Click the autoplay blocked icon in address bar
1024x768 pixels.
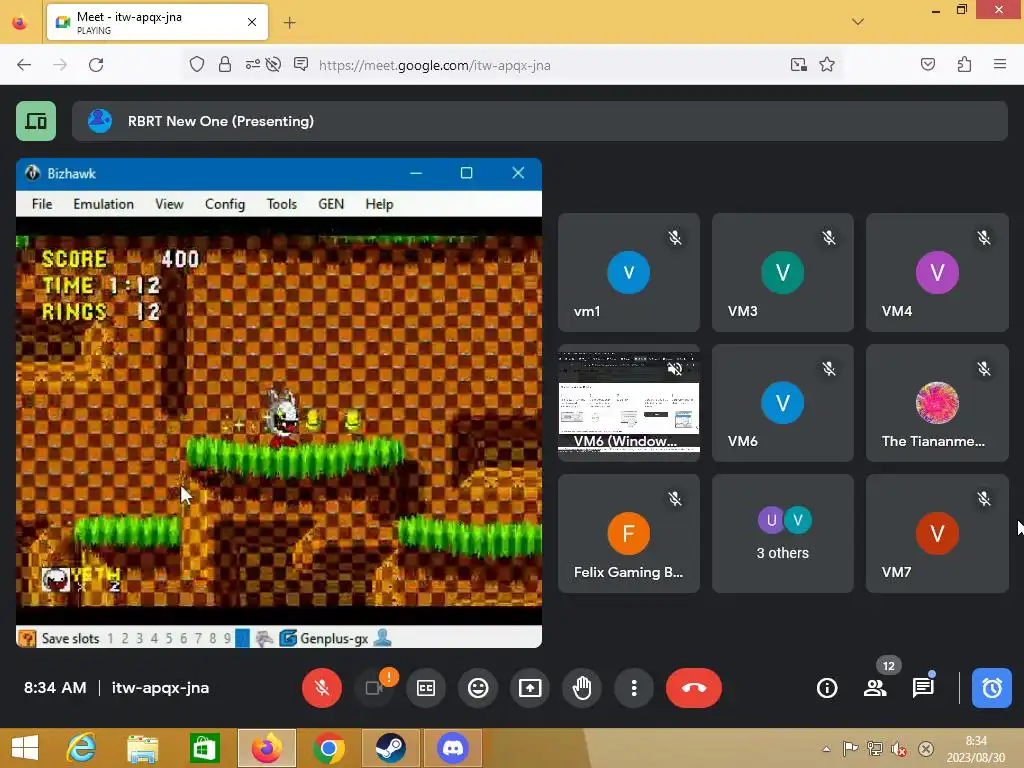[x=274, y=64]
